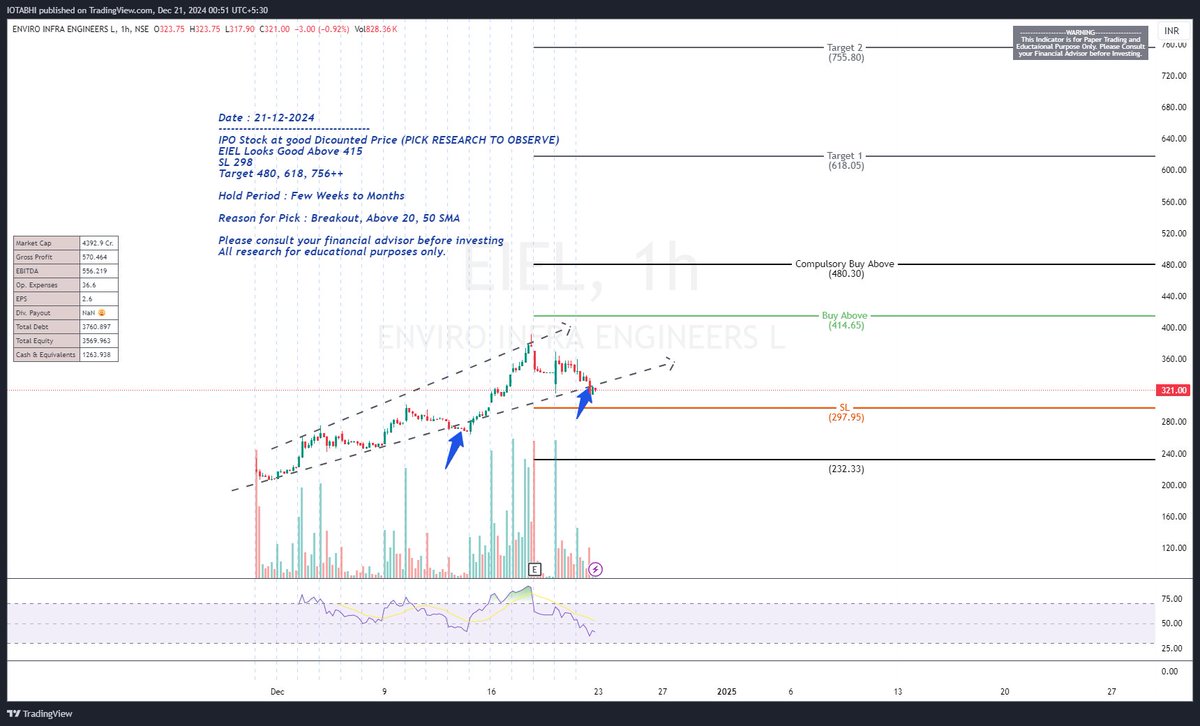Image resolution: width=1200 pixels, height=726 pixels.
Task: Select the current price tag 321.00
Action: coord(1172,390)
